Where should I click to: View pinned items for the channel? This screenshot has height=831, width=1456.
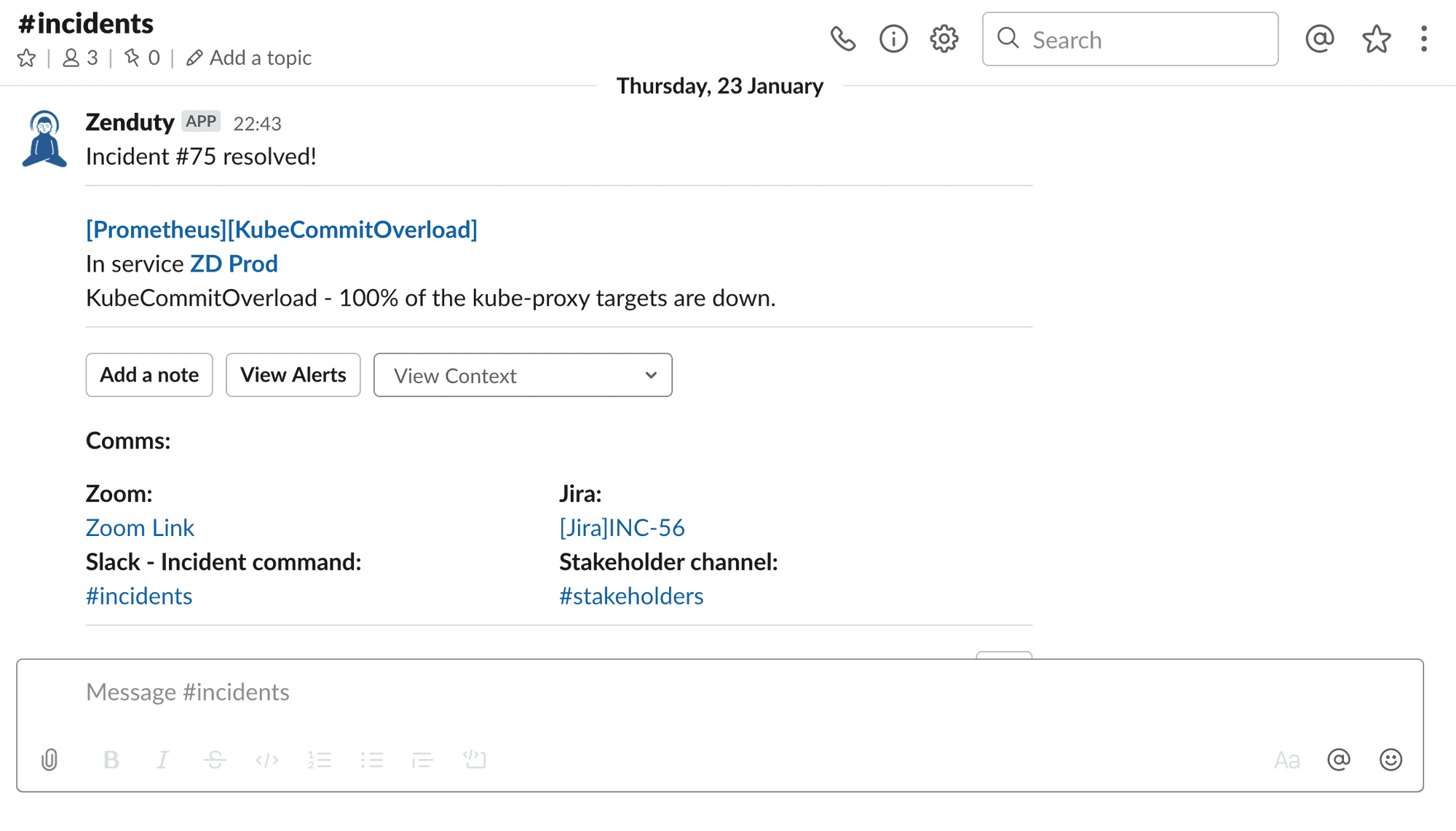tap(141, 58)
